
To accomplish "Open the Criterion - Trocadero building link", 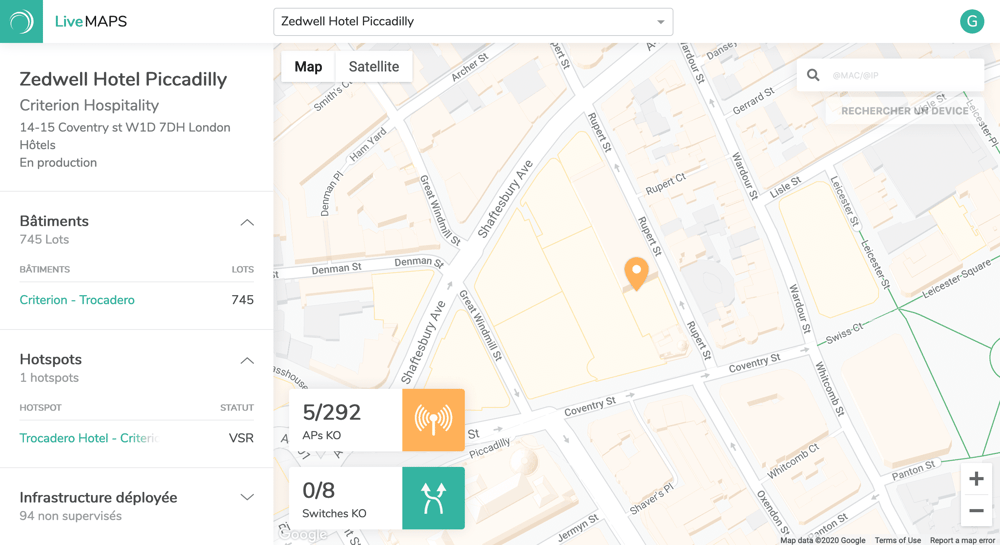I will click(x=77, y=300).
